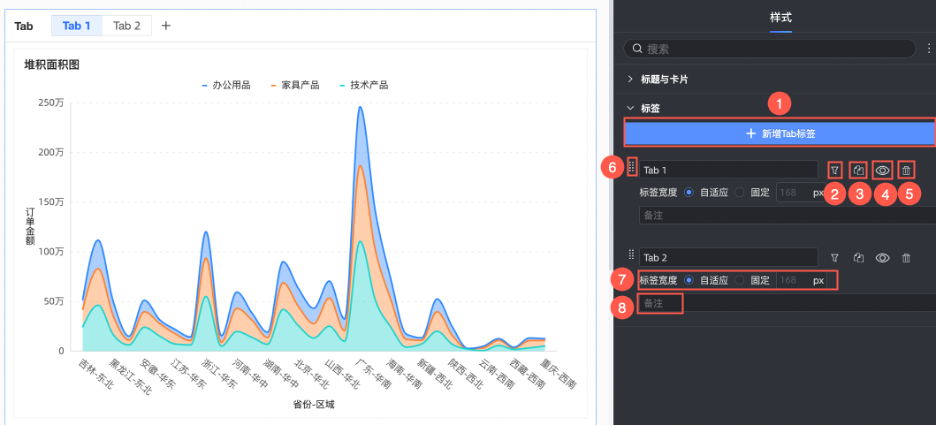Collapse the 标签 section
This screenshot has height=426, width=936.
[x=630, y=108]
